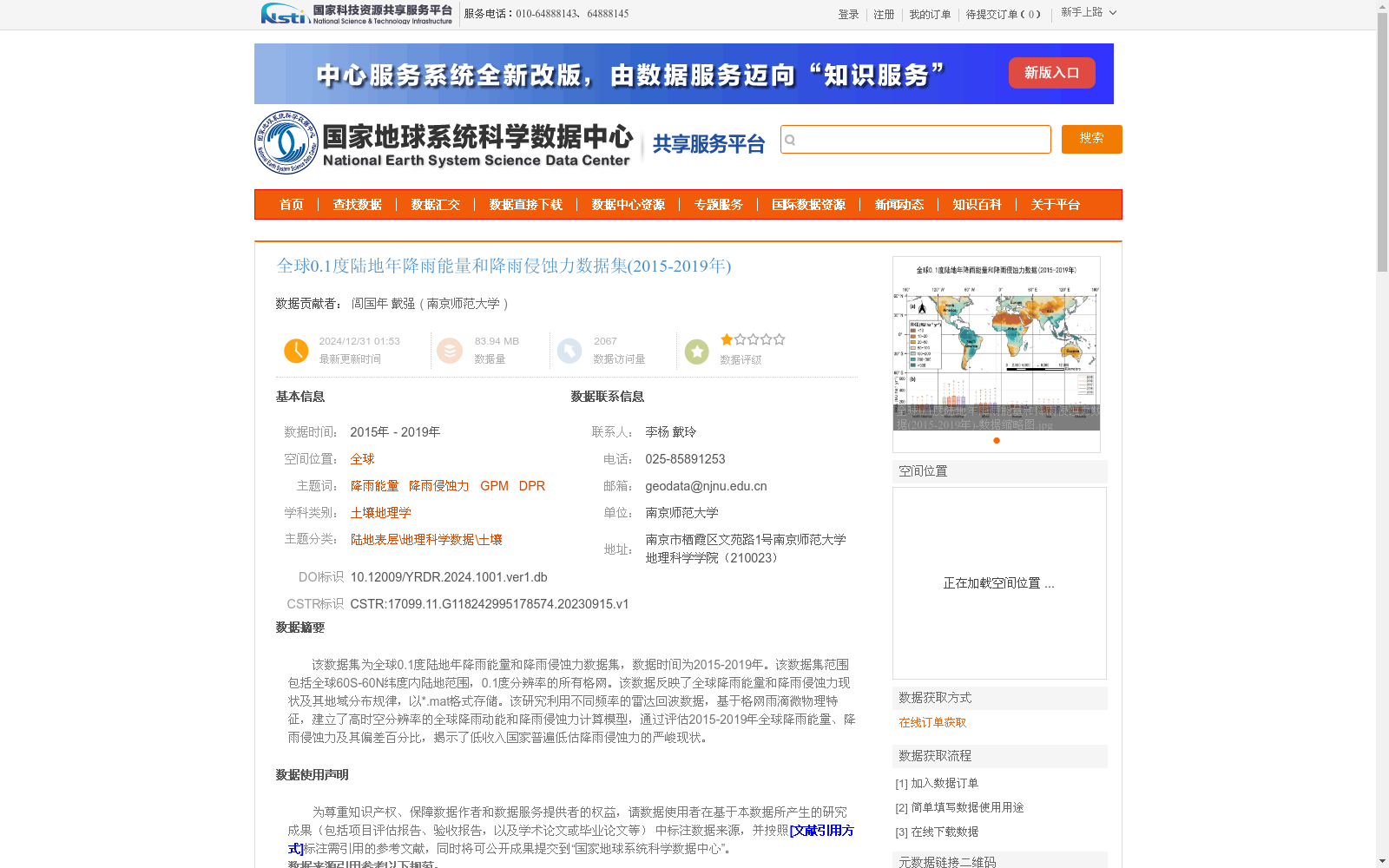Click the orange carousel dot under thumbnail

coord(997,440)
